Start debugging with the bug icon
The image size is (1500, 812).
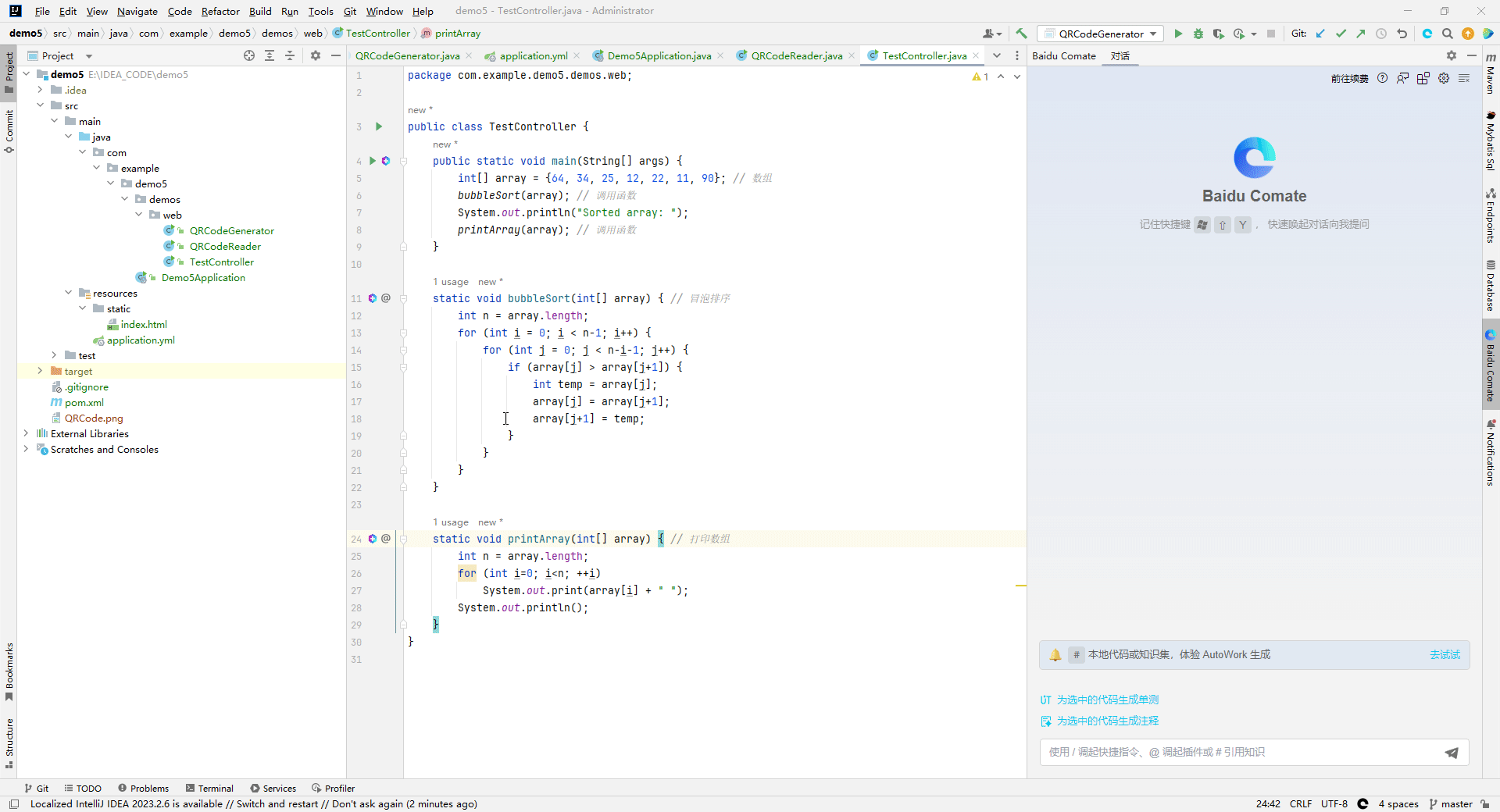click(x=1198, y=34)
